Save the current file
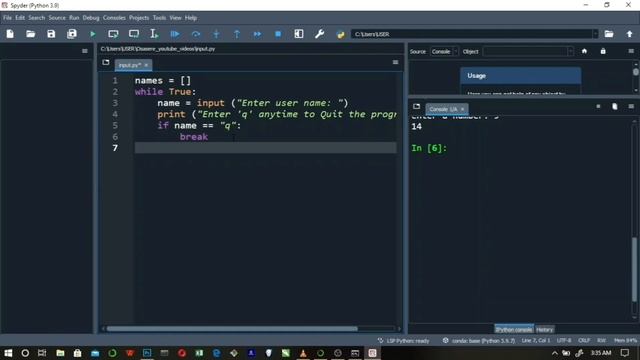The width and height of the screenshot is (640, 360). pos(51,34)
